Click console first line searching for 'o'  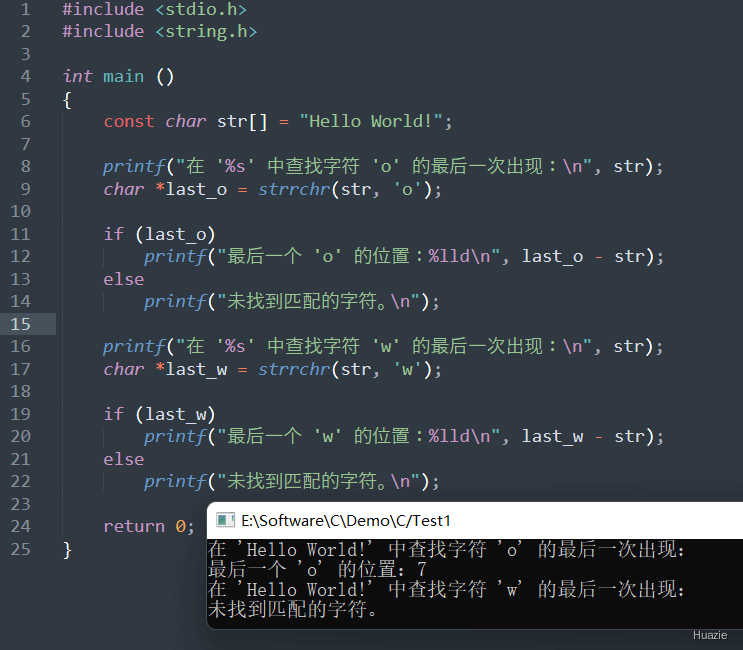click(x=446, y=549)
